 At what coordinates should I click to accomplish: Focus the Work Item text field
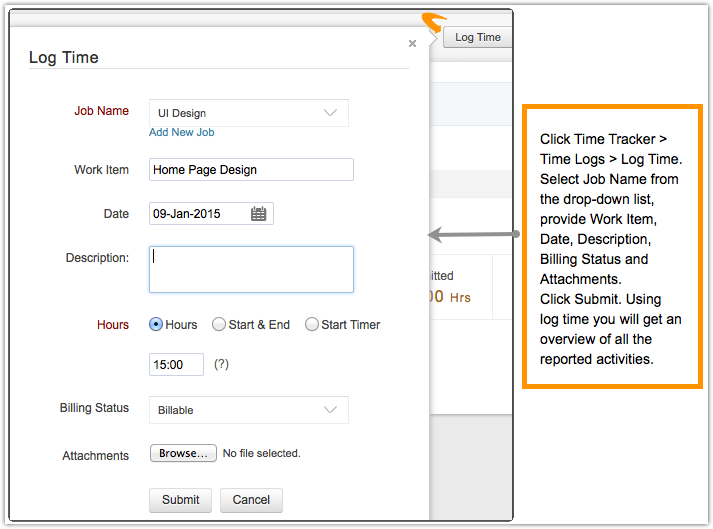tap(251, 170)
